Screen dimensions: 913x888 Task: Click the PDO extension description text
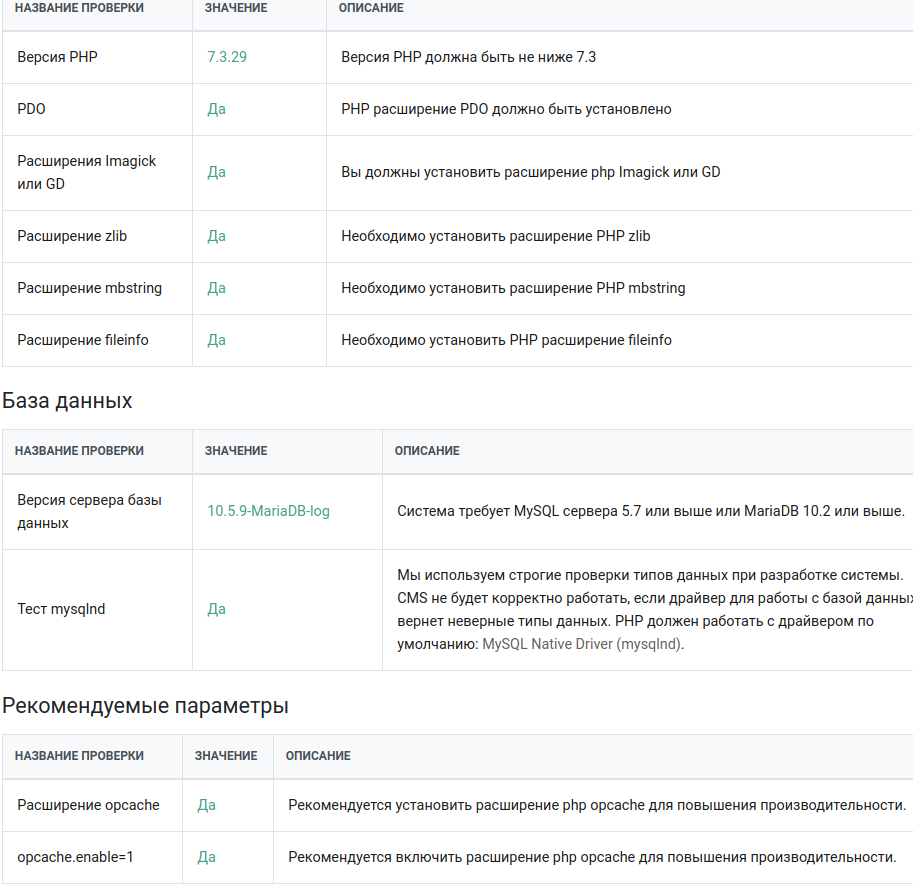pyautogui.click(x=506, y=109)
